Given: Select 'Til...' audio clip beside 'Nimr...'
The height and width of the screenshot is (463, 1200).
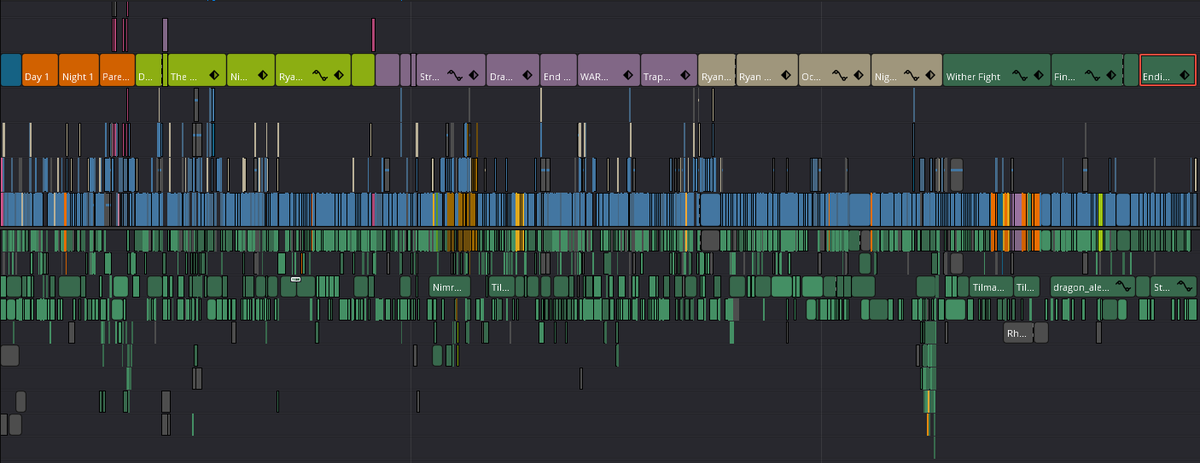Looking at the screenshot, I should pyautogui.click(x=500, y=287).
